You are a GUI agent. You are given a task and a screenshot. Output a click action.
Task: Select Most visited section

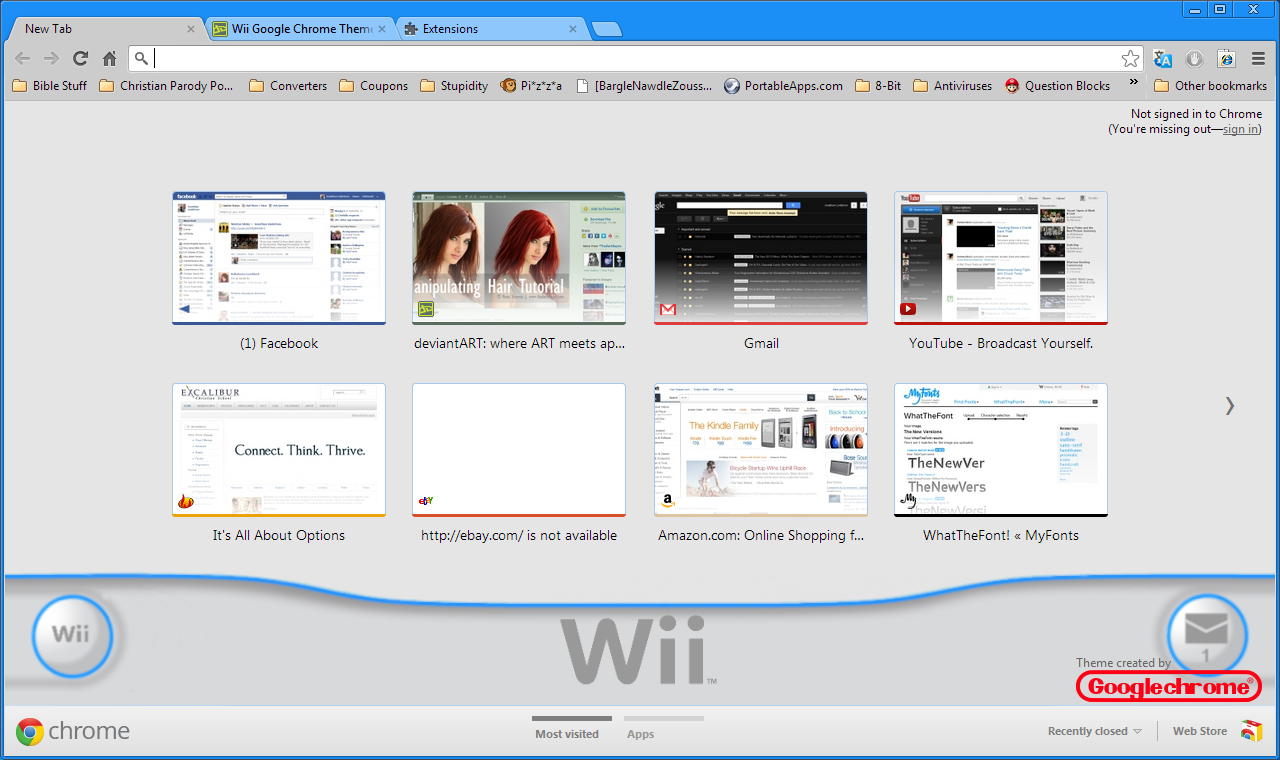point(567,734)
